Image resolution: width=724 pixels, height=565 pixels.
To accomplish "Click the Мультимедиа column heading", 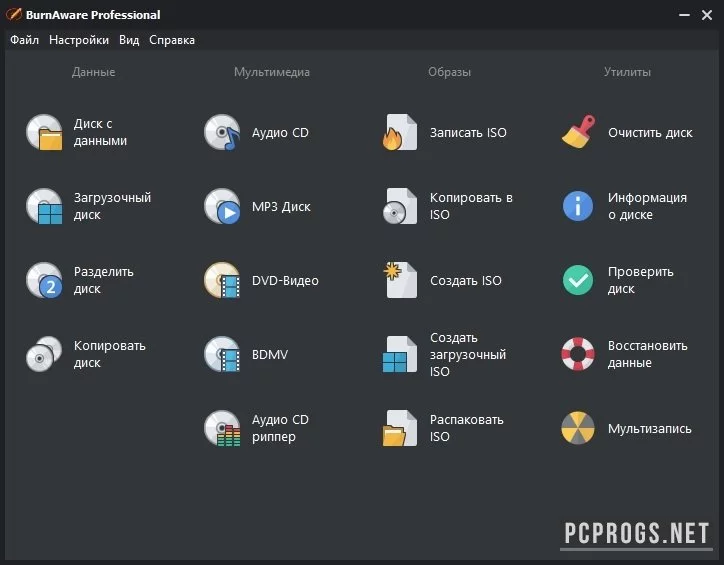I will 272,72.
